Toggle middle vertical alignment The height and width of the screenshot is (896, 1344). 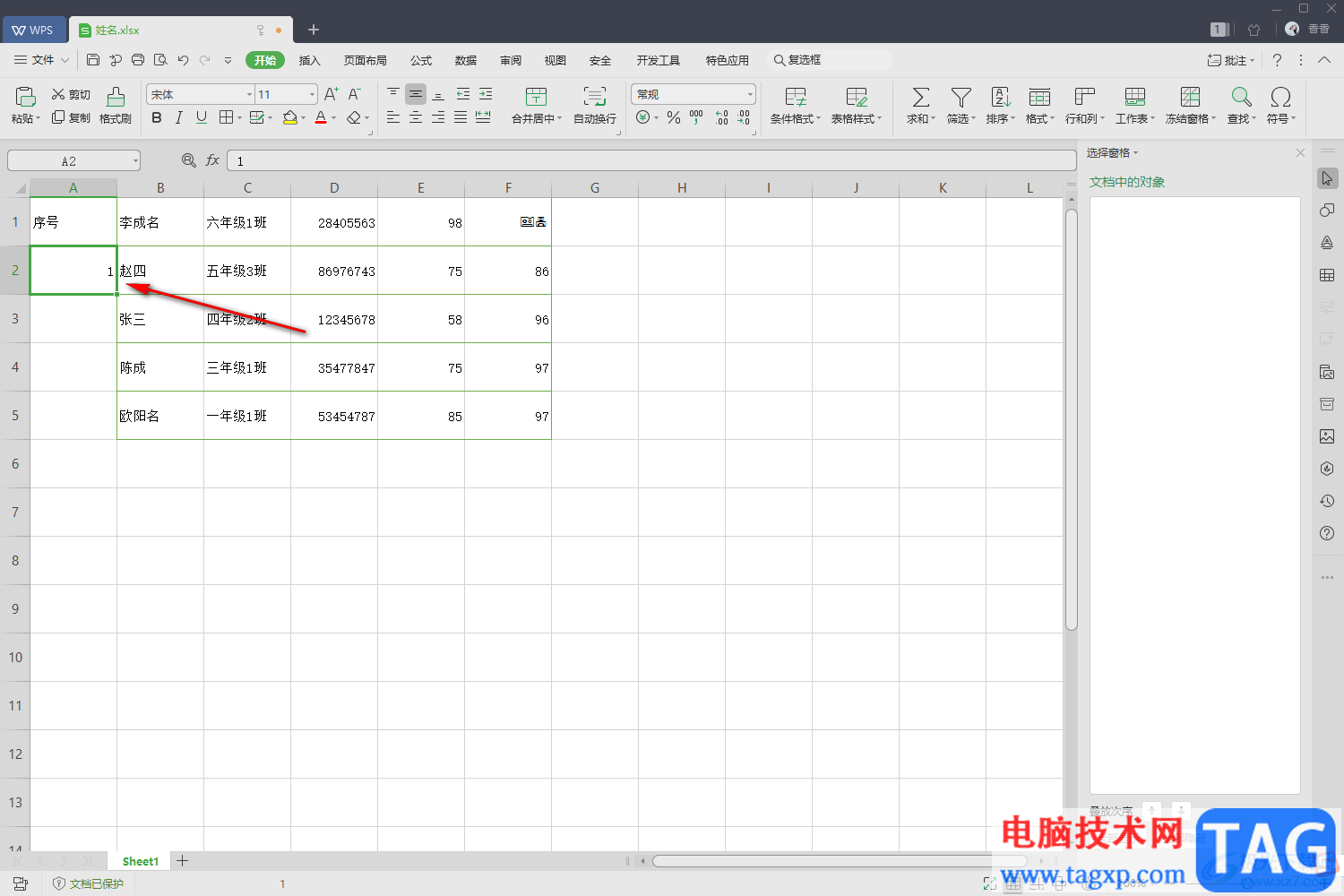tap(416, 93)
